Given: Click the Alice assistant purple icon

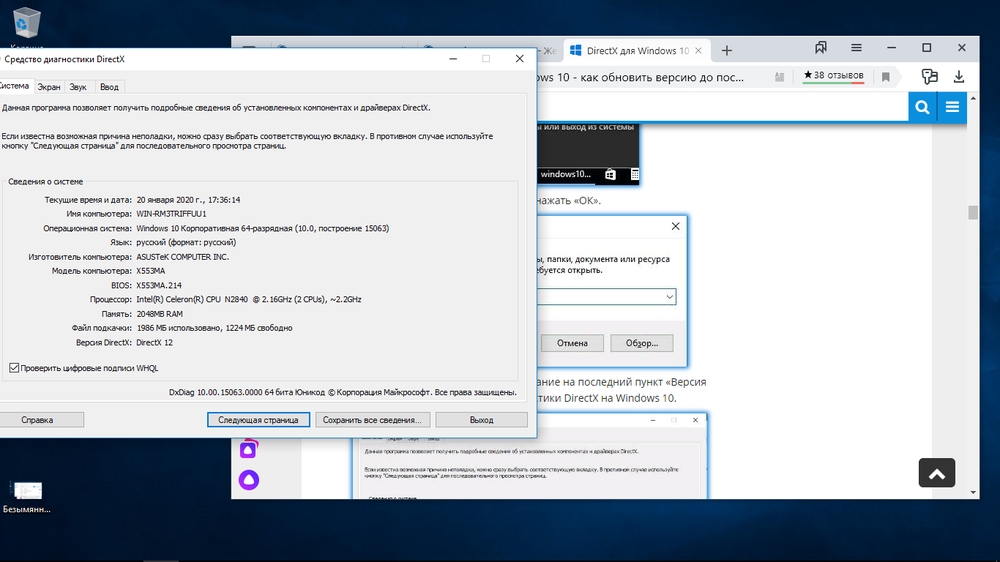Looking at the screenshot, I should click(x=247, y=481).
